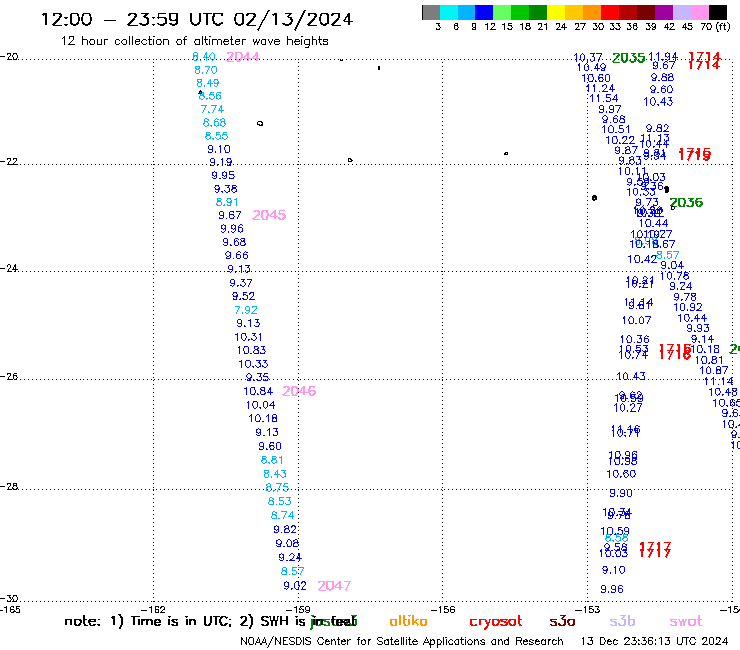Click the 's3a' satellite legend label
The width and height of the screenshot is (740, 650).
[x=562, y=621]
